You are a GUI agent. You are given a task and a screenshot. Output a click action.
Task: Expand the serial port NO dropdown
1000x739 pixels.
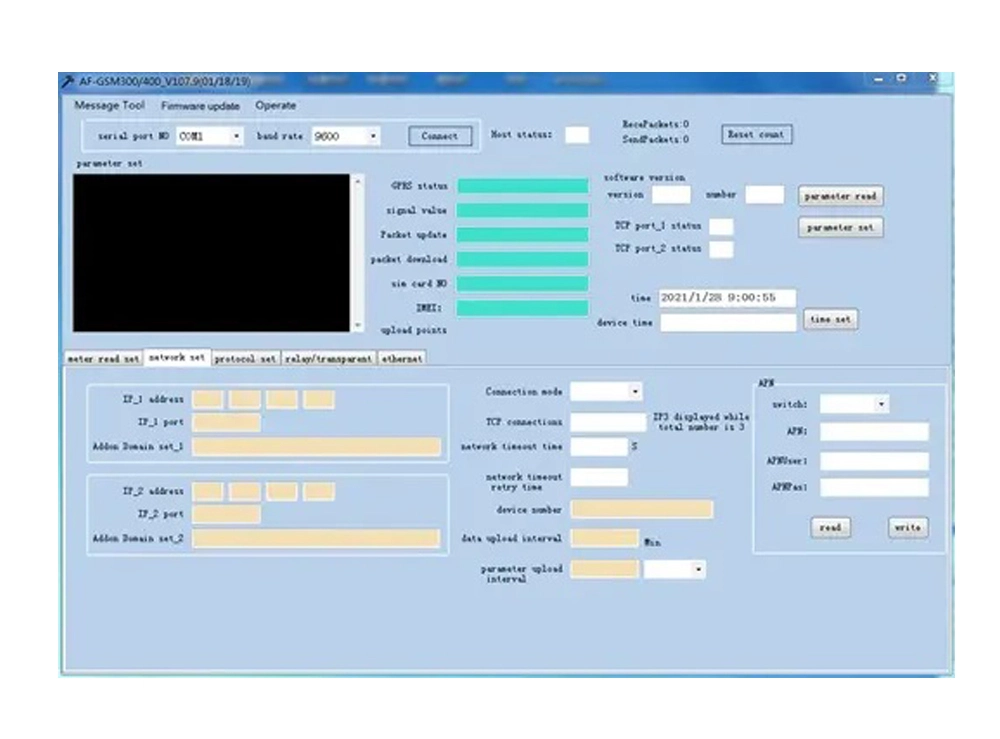[236, 136]
